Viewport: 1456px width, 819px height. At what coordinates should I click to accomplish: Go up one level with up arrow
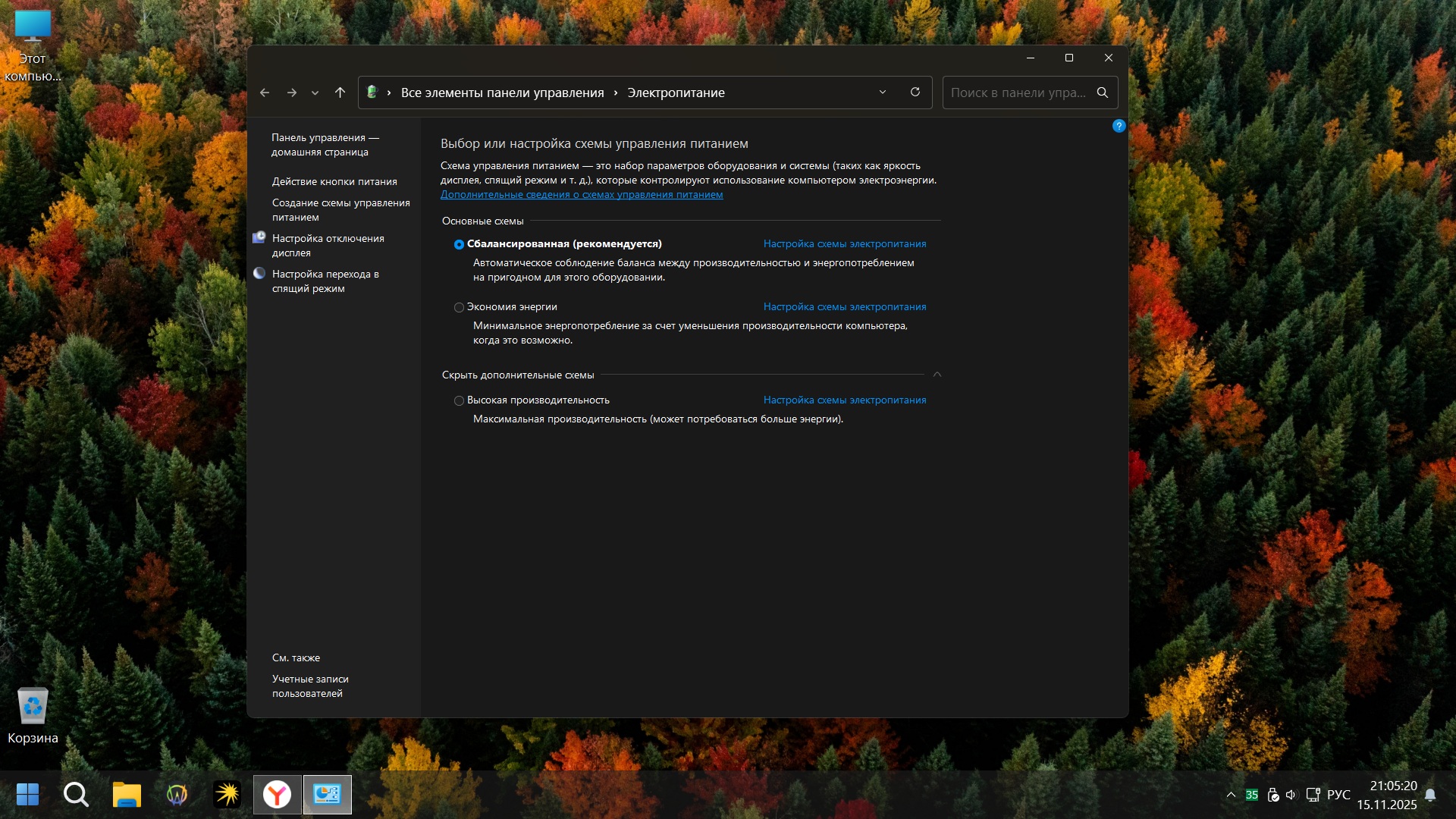[x=340, y=93]
